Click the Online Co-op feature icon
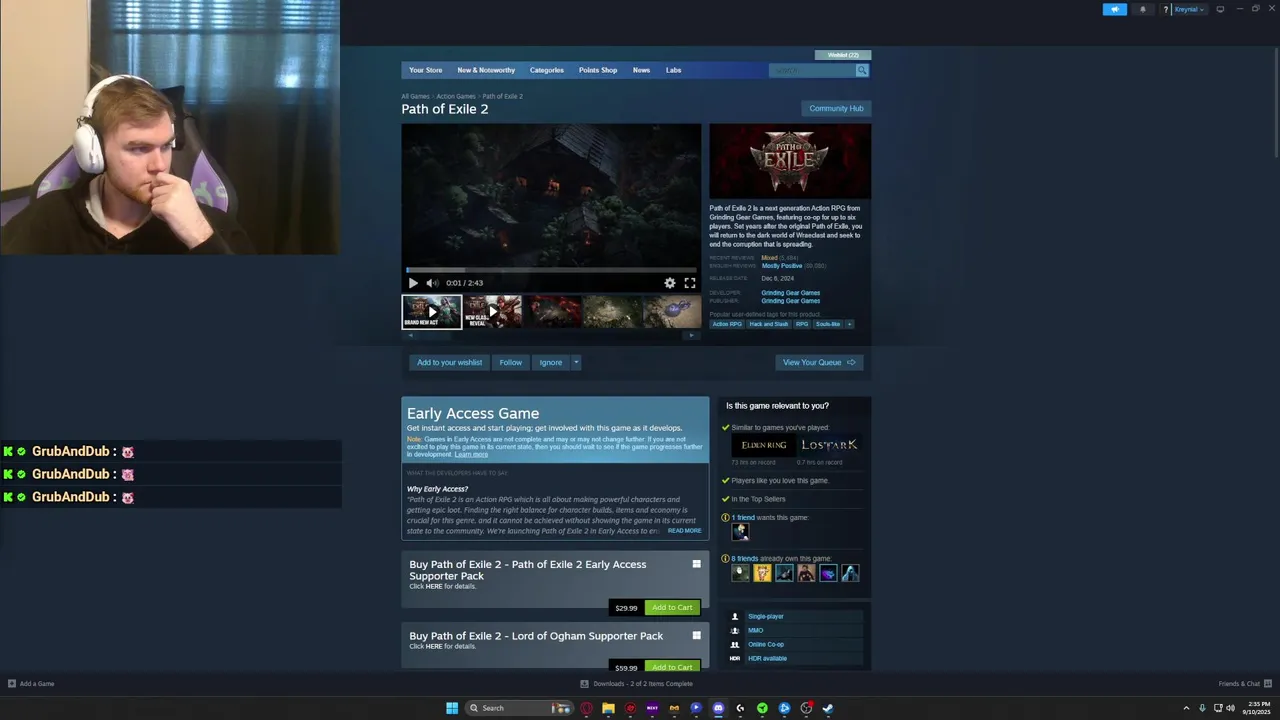 735,645
